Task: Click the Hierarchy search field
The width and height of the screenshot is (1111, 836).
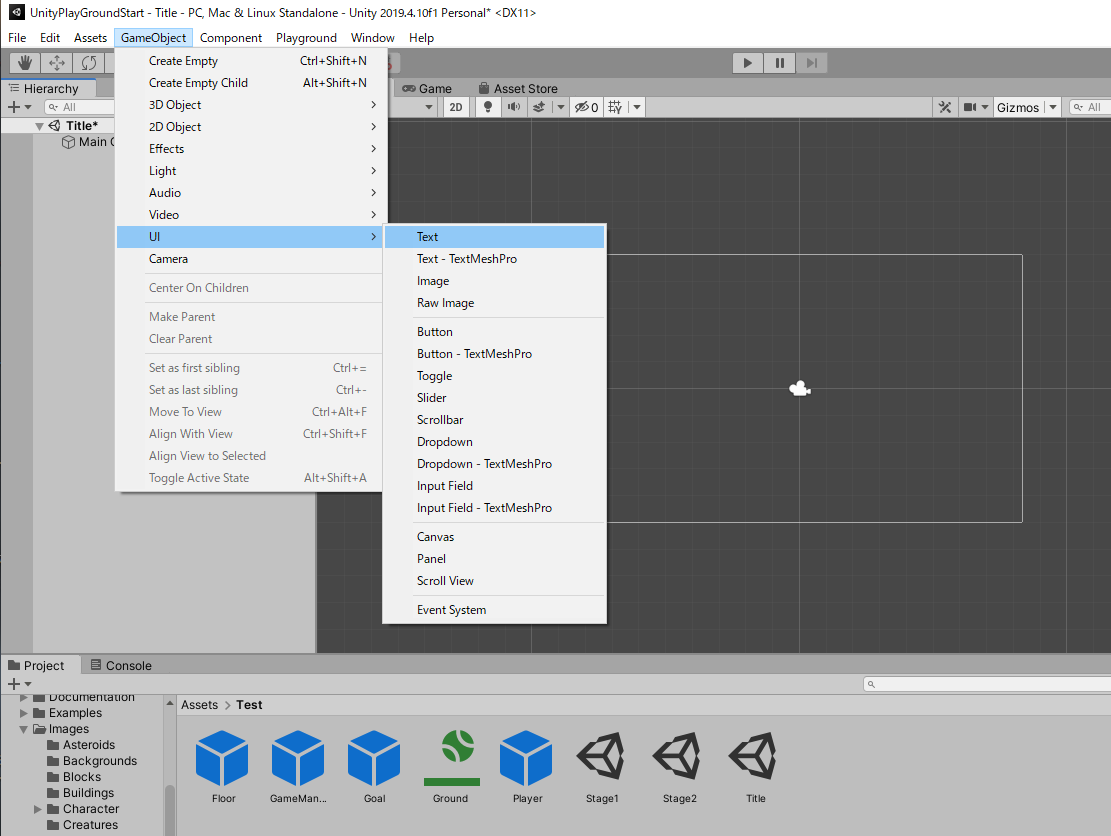Action: coord(79,107)
